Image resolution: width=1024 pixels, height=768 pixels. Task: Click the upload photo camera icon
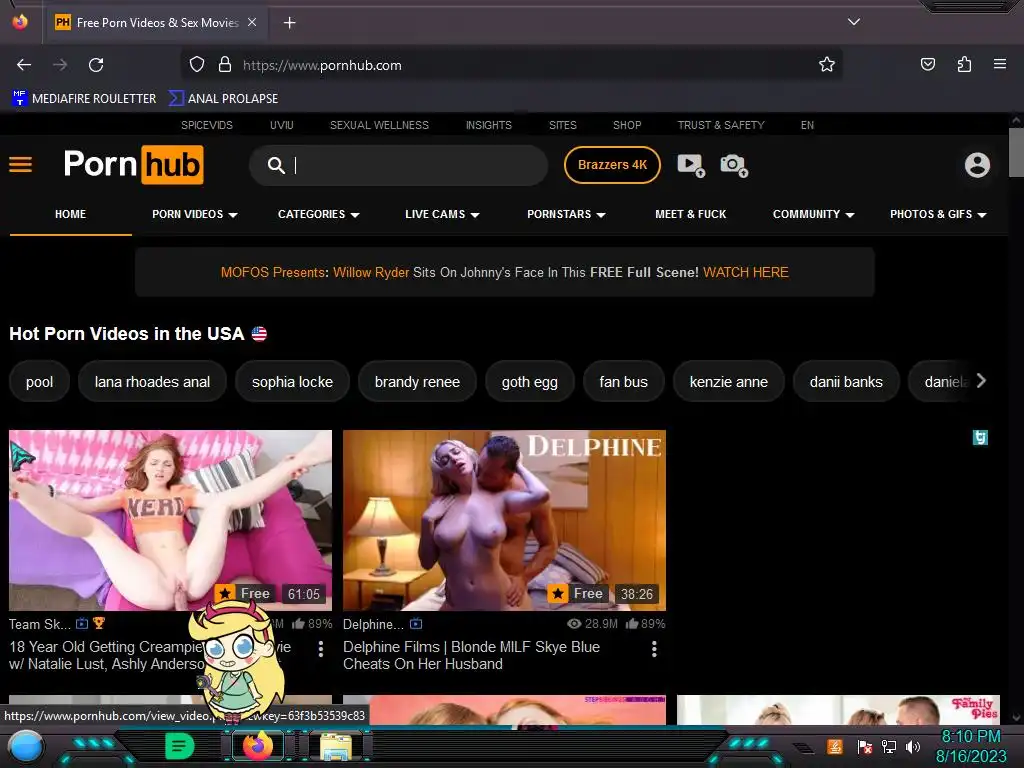[x=734, y=165]
